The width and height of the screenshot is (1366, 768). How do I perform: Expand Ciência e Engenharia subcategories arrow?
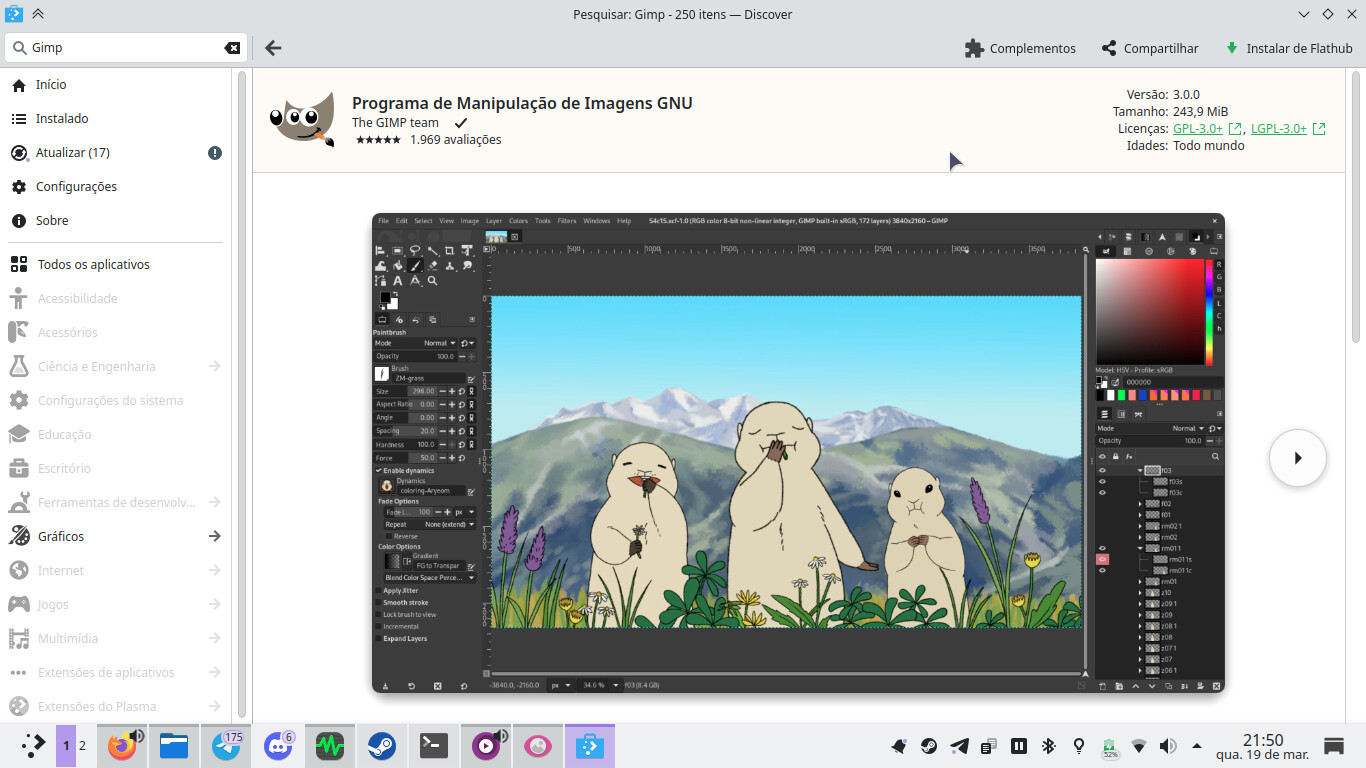tap(214, 367)
